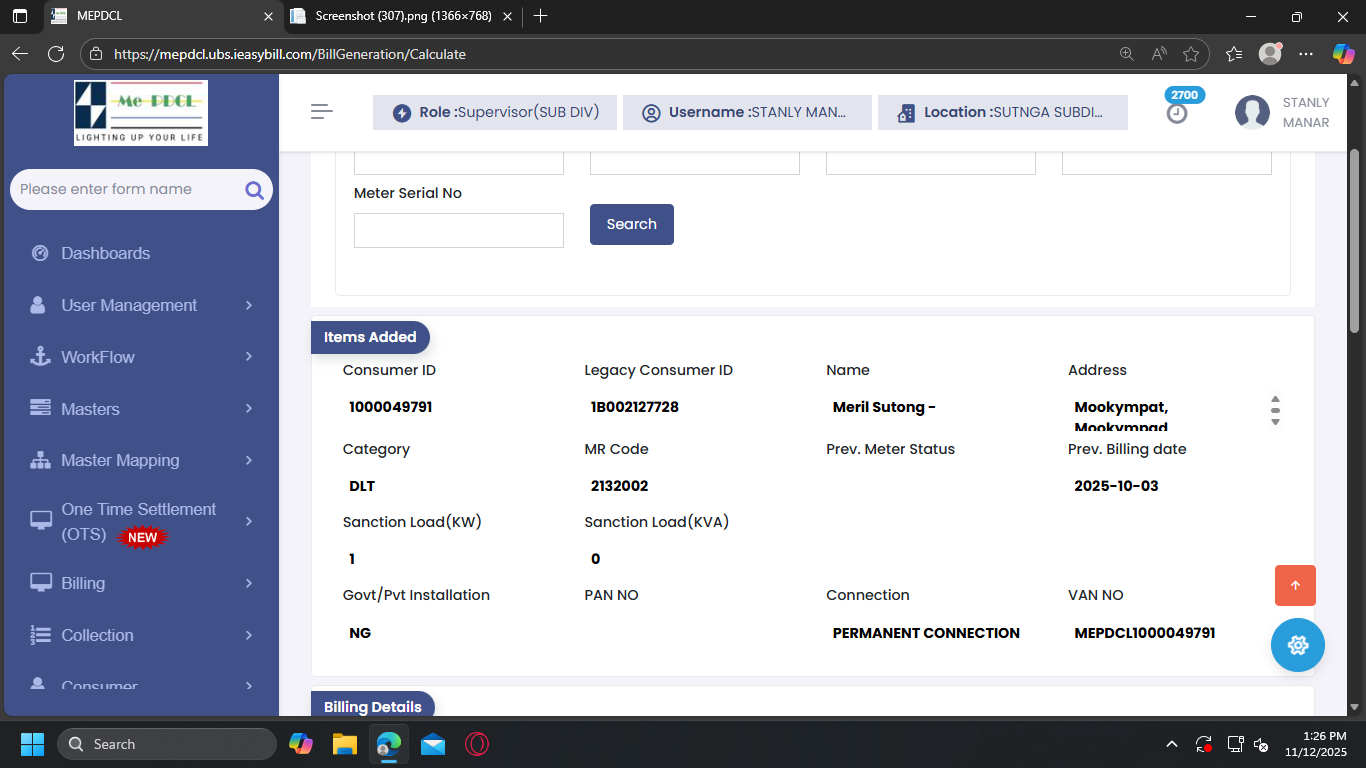Click the WorkFlow anchor icon
The height and width of the screenshot is (768, 1366).
[x=40, y=357]
